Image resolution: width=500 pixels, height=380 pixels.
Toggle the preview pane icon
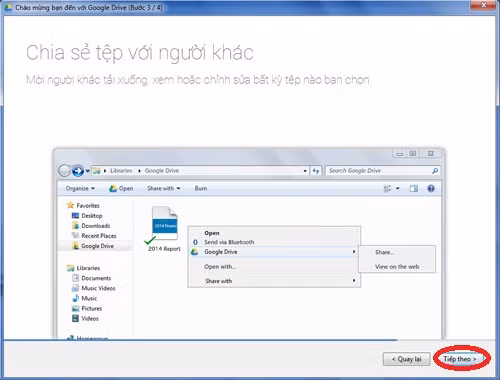tap(414, 189)
